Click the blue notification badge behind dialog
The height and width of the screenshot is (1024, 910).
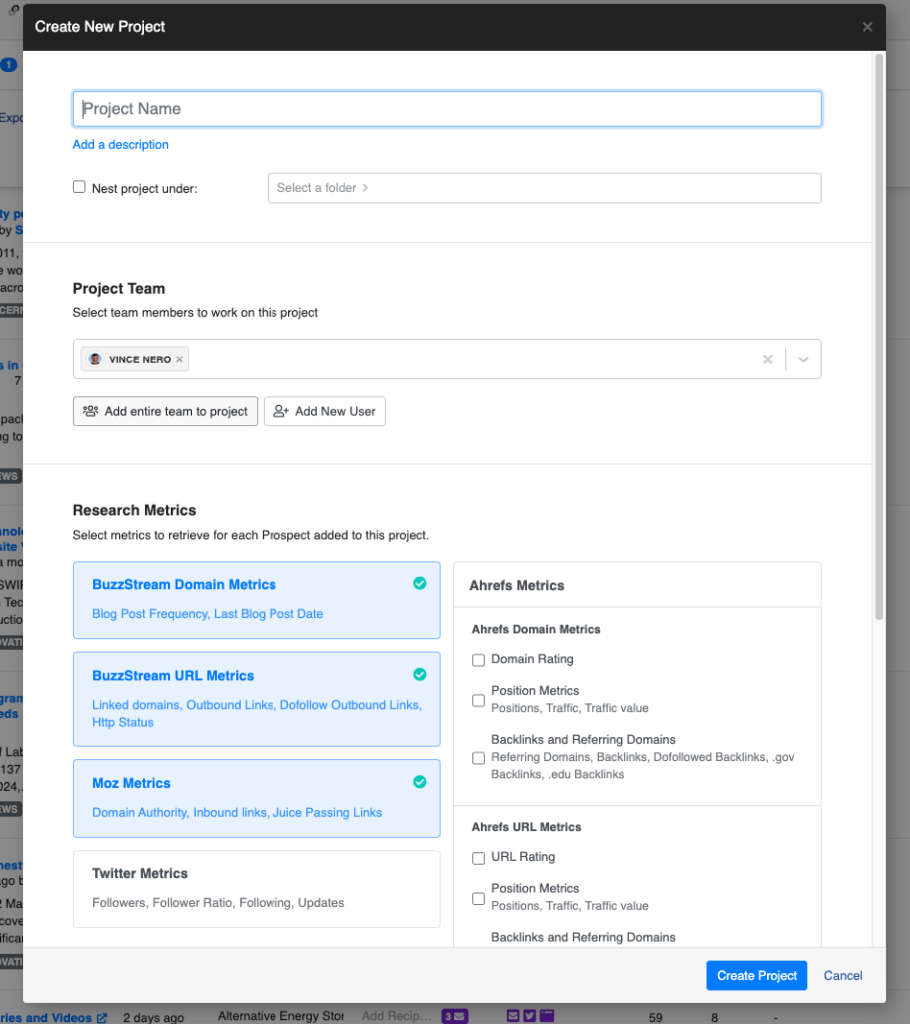[x=8, y=65]
